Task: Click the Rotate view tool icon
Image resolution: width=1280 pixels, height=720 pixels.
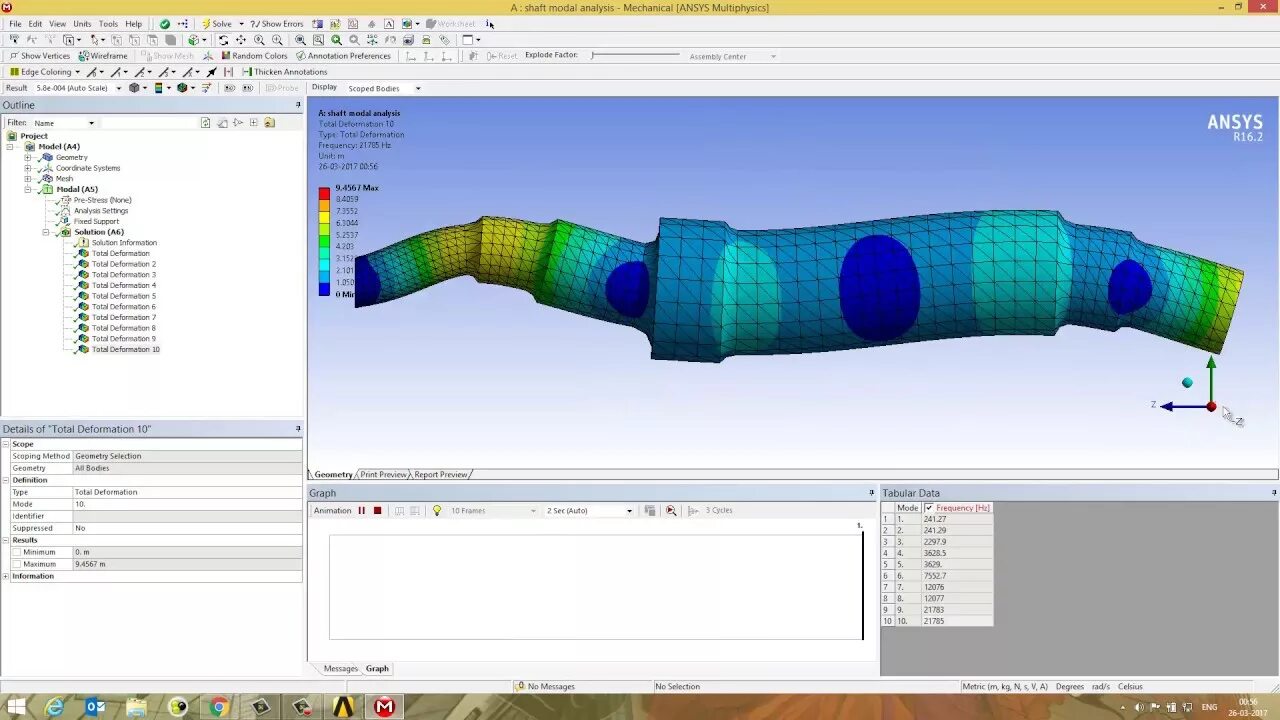Action: (223, 40)
